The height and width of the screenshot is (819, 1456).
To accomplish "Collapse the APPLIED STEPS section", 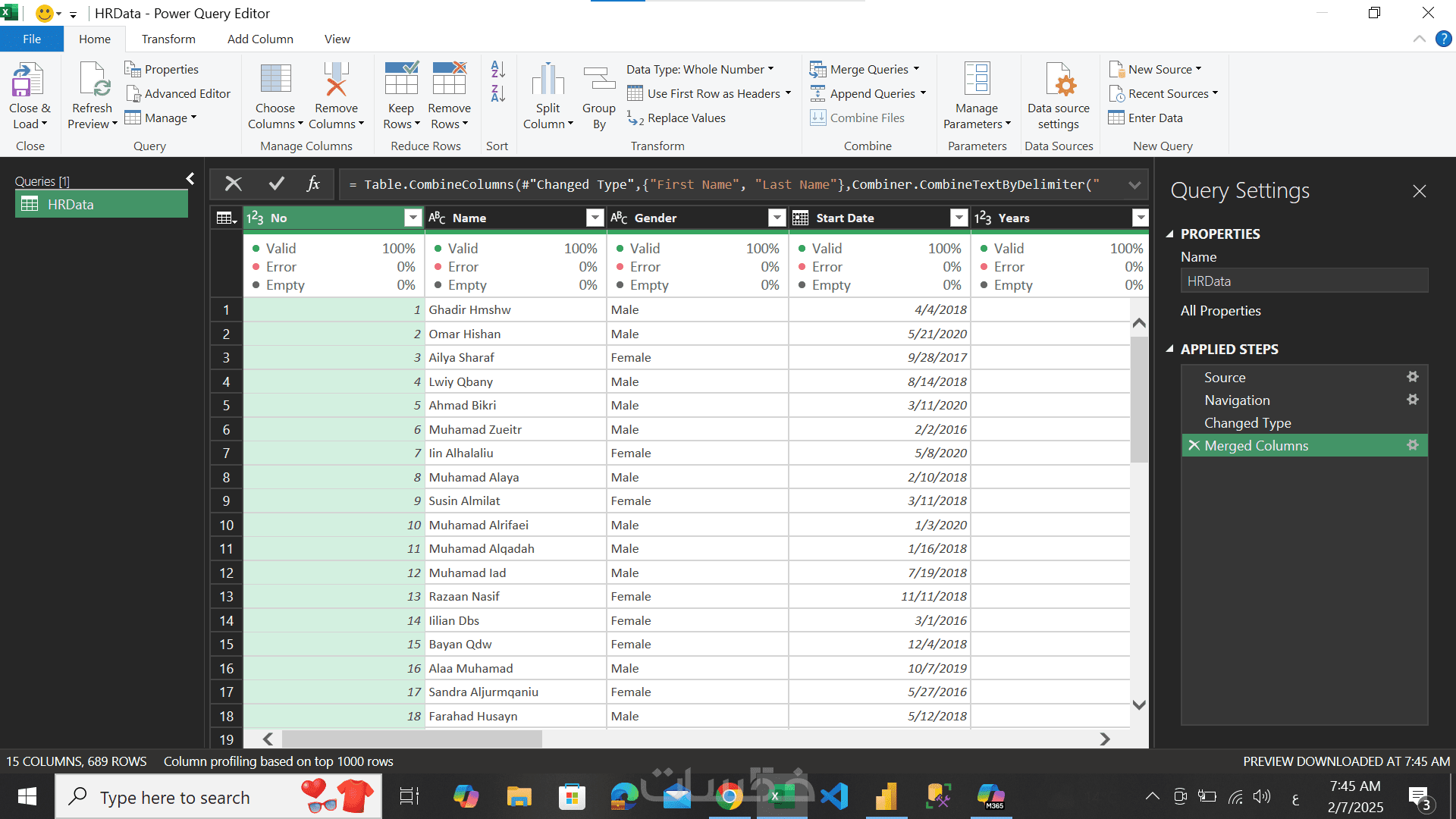I will [x=1169, y=350].
